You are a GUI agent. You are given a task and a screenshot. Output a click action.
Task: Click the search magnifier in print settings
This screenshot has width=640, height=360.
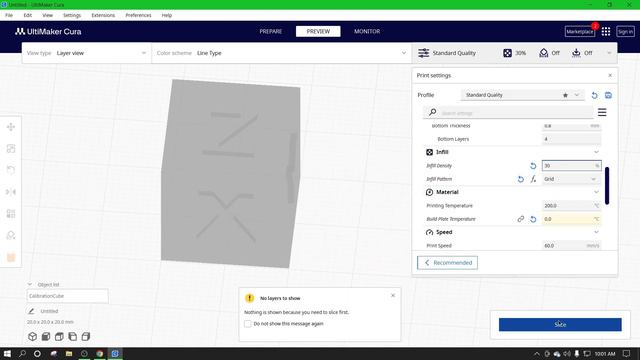click(x=433, y=112)
